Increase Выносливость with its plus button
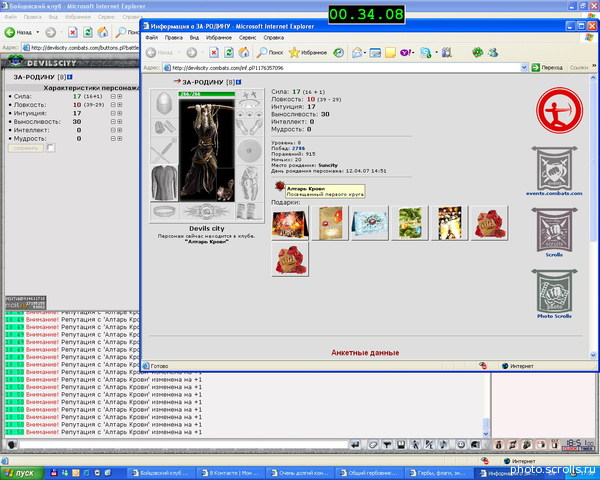The width and height of the screenshot is (600, 480). pyautogui.click(x=120, y=122)
